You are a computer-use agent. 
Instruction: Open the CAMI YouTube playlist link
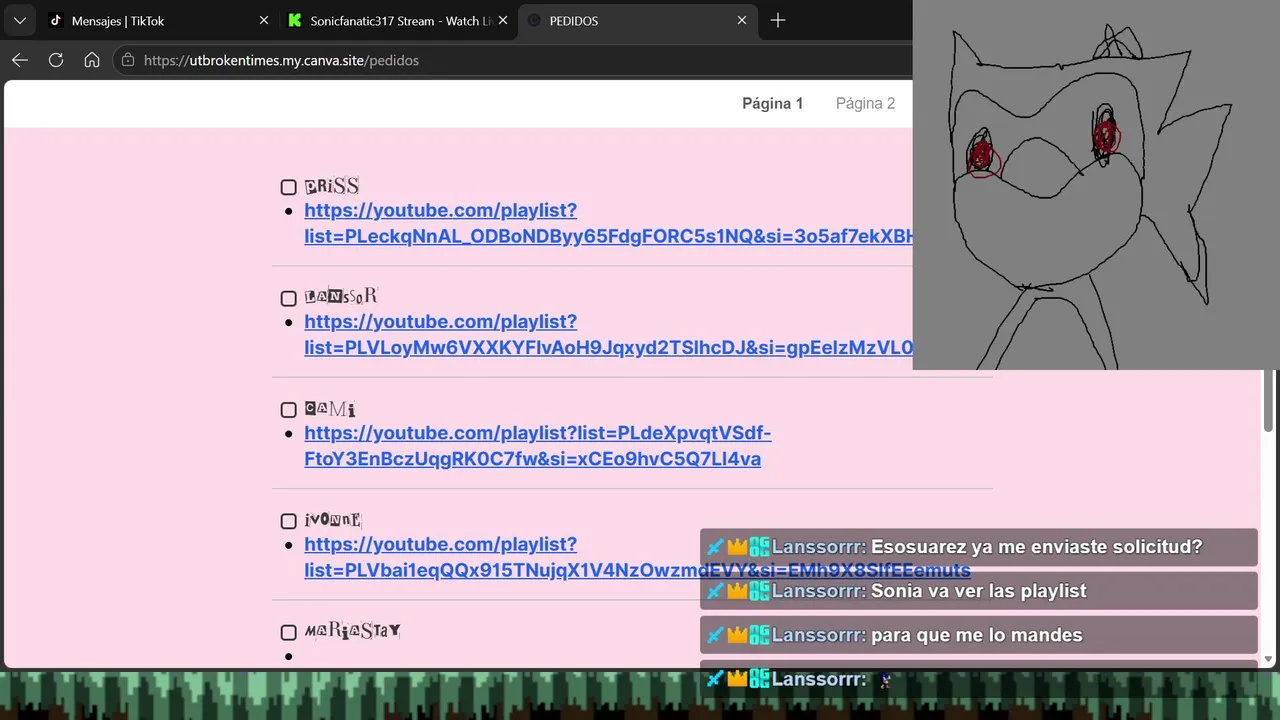[537, 446]
